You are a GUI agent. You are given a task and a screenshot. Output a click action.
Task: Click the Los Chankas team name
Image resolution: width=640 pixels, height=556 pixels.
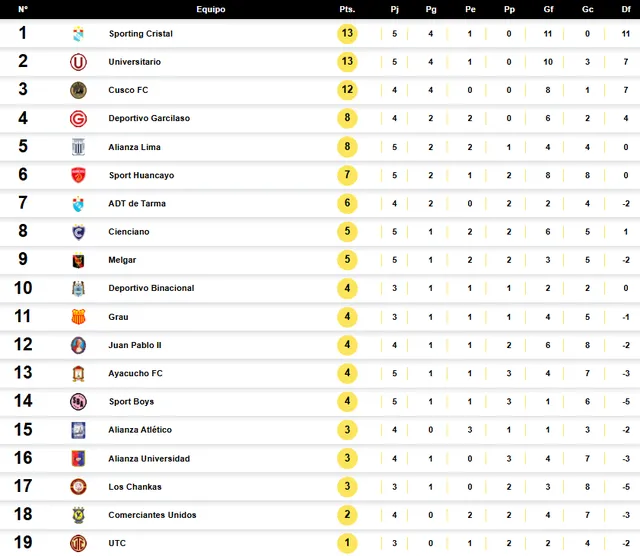pos(135,487)
